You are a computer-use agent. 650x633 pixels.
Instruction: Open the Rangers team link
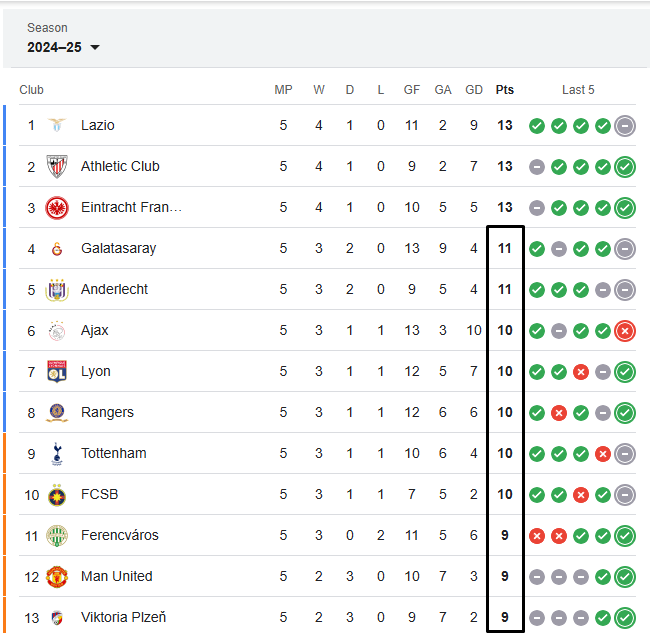pyautogui.click(x=107, y=412)
